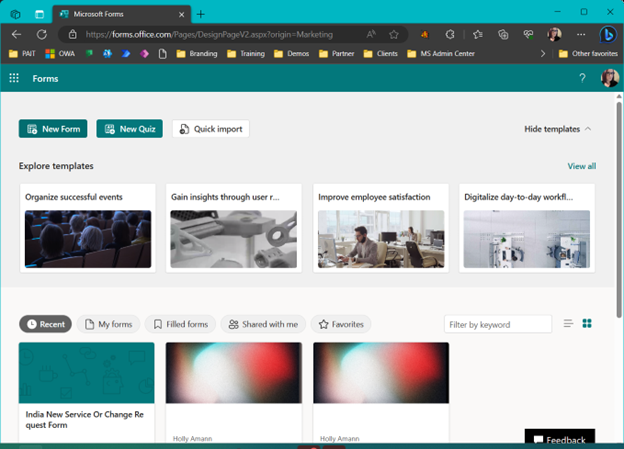Click the favorites star in address bar
This screenshot has height=449, width=624.
(394, 34)
